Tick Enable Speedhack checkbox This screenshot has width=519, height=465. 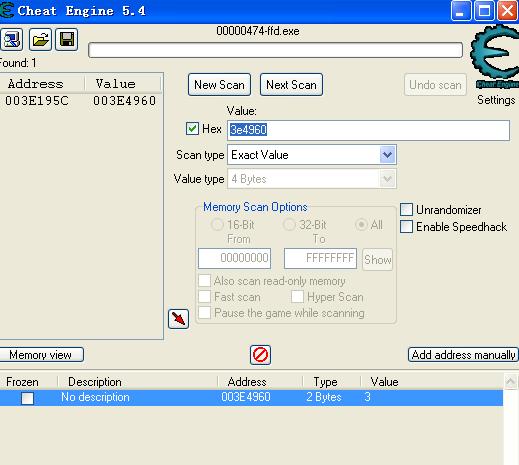[406, 227]
